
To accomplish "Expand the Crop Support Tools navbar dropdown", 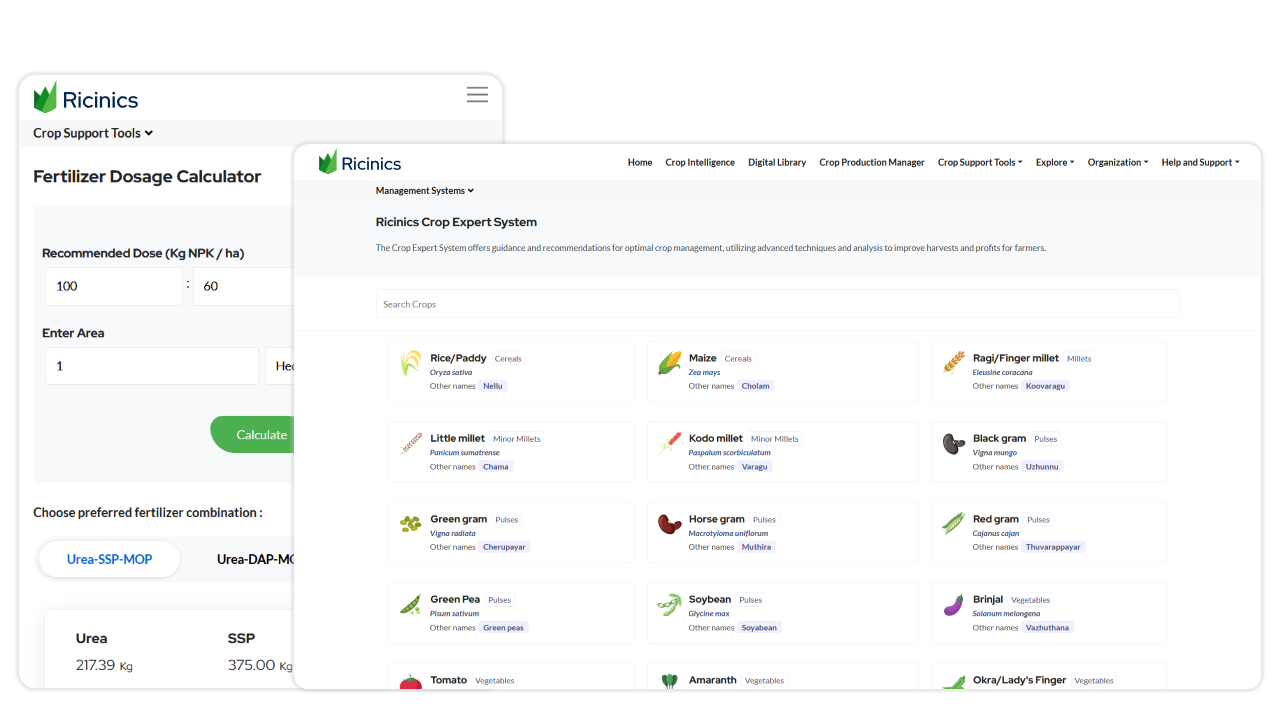I will pyautogui.click(x=979, y=163).
